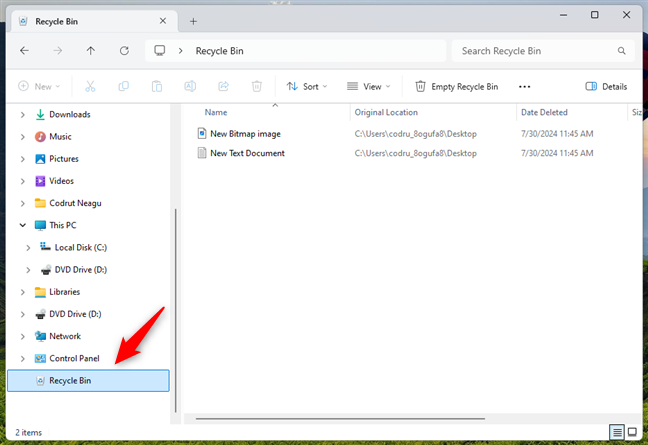The image size is (648, 445).
Task: Click the Delete trash icon in toolbar
Action: coord(257,86)
